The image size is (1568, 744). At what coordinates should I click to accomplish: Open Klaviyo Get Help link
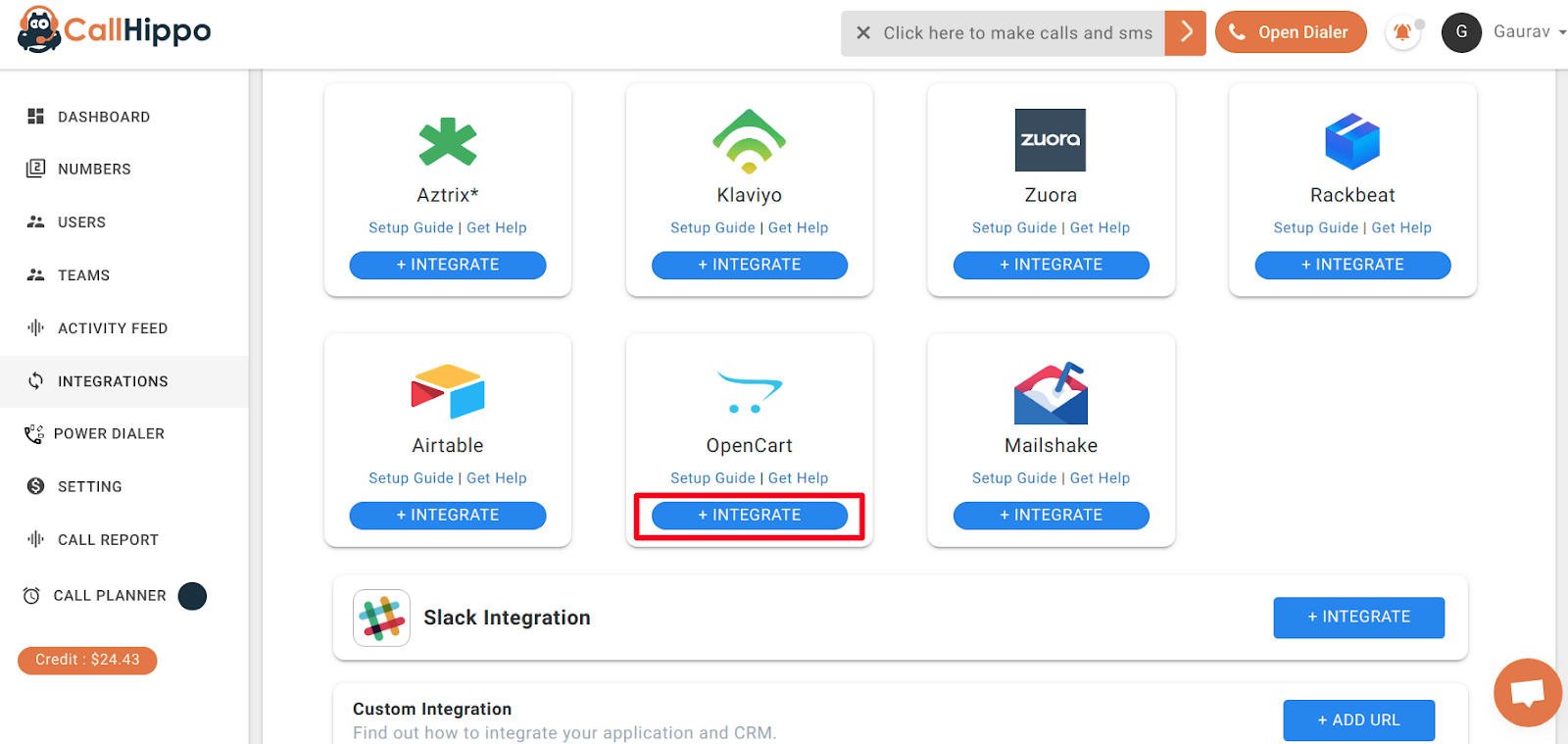[798, 227]
